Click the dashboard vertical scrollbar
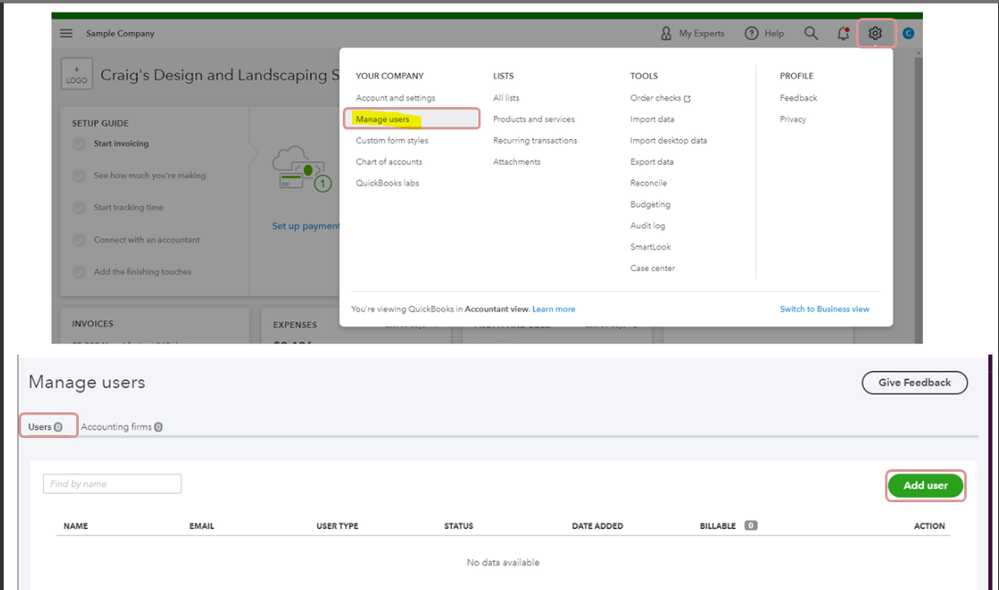The height and width of the screenshot is (590, 999). pos(918,196)
